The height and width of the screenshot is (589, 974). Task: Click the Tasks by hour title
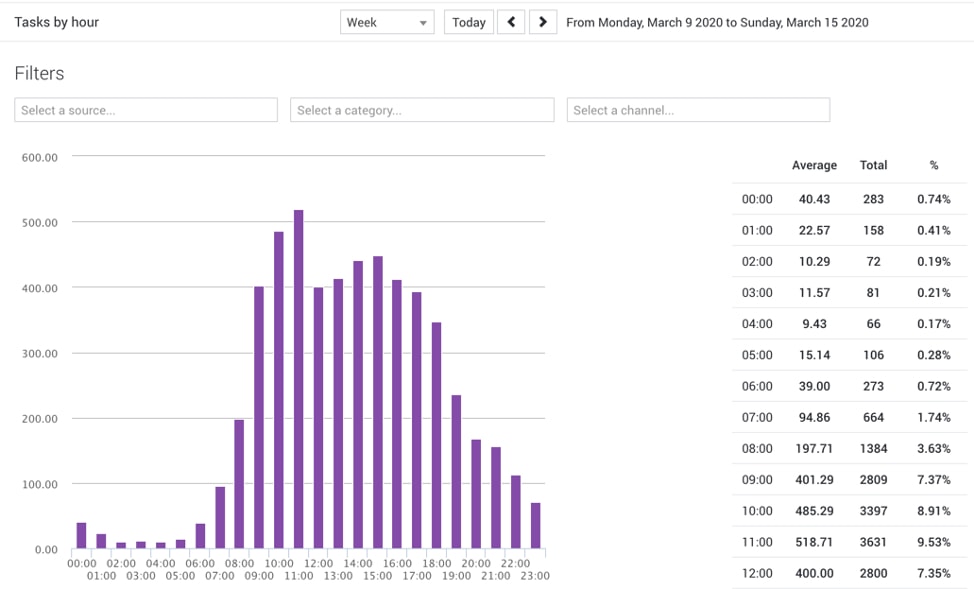[57, 22]
